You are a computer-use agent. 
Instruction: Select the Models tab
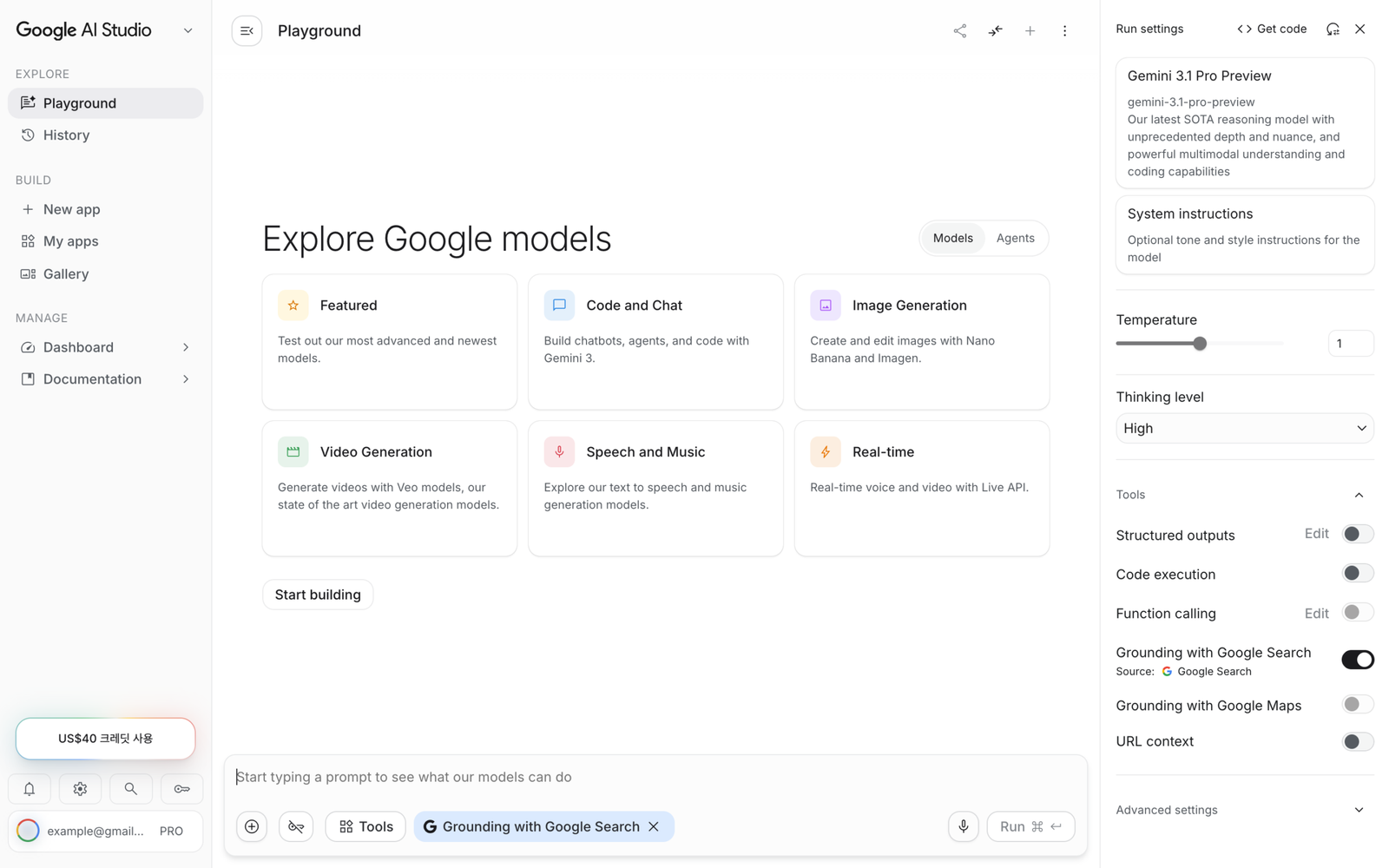952,238
